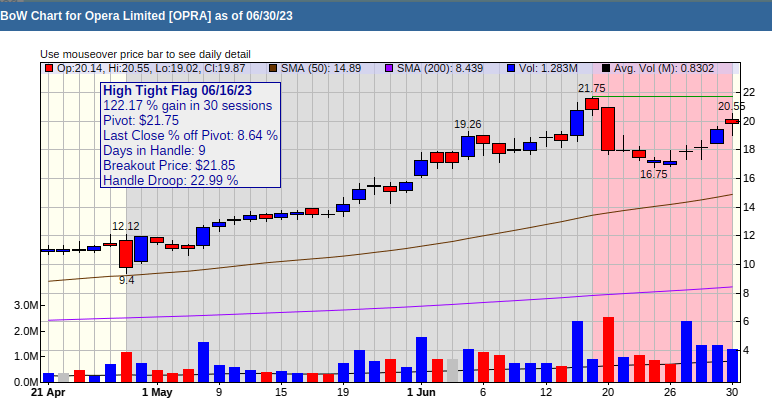Click the black Avg. Vol legend swatch
Viewport: 772px width, 409px height.
606,68
